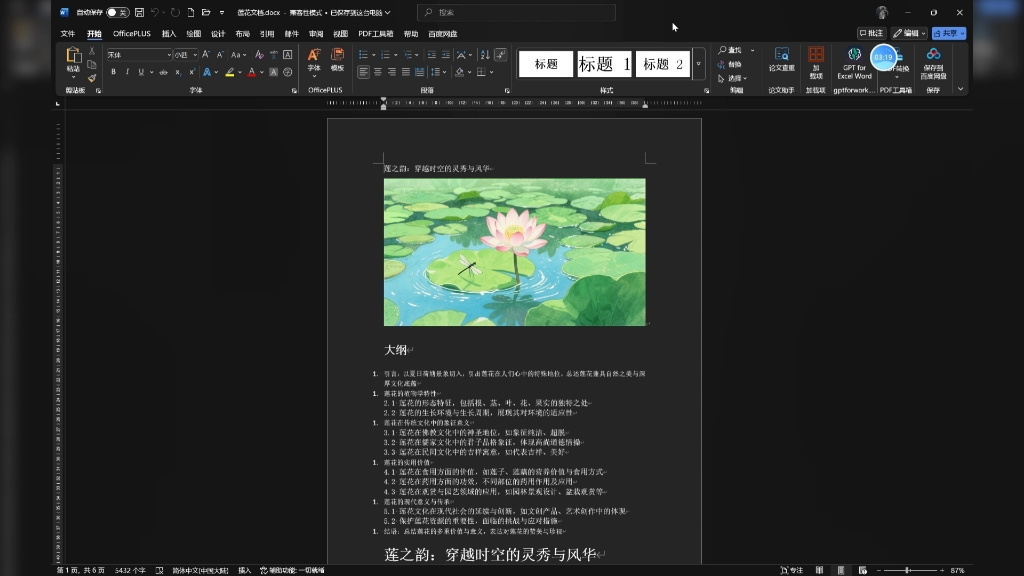
Task: Switch to the 布局 Layout tab
Action: tap(242, 34)
